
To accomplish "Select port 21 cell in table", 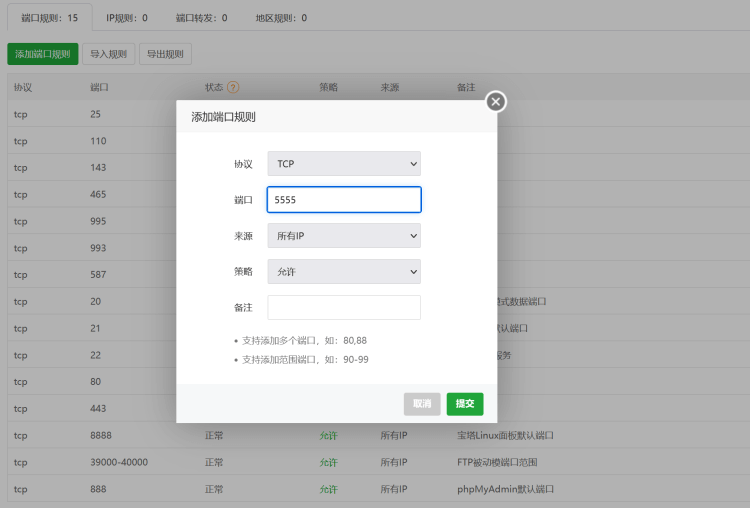I will 95,328.
